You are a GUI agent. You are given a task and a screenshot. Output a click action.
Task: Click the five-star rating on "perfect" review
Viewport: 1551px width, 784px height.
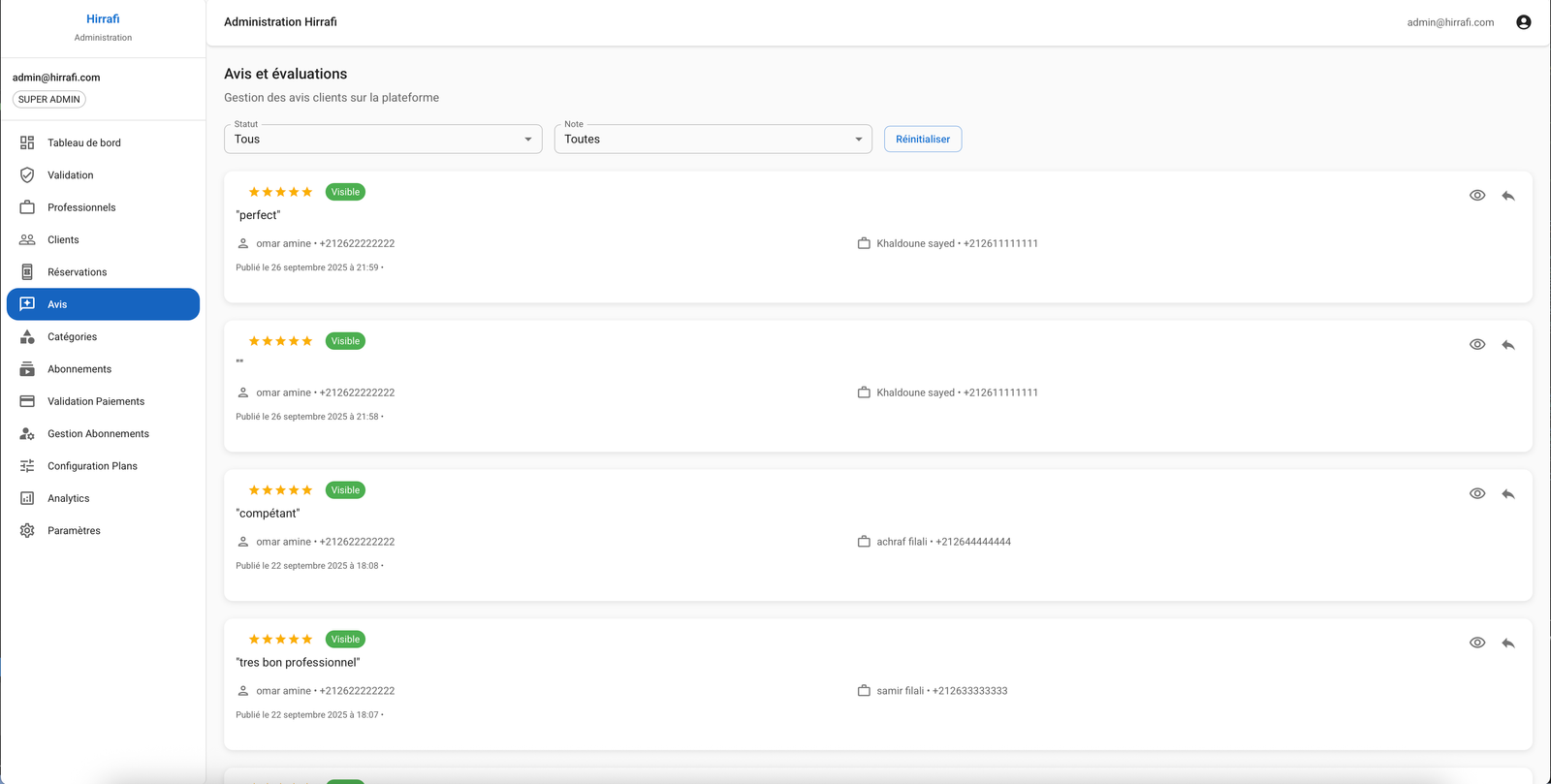[x=280, y=192]
